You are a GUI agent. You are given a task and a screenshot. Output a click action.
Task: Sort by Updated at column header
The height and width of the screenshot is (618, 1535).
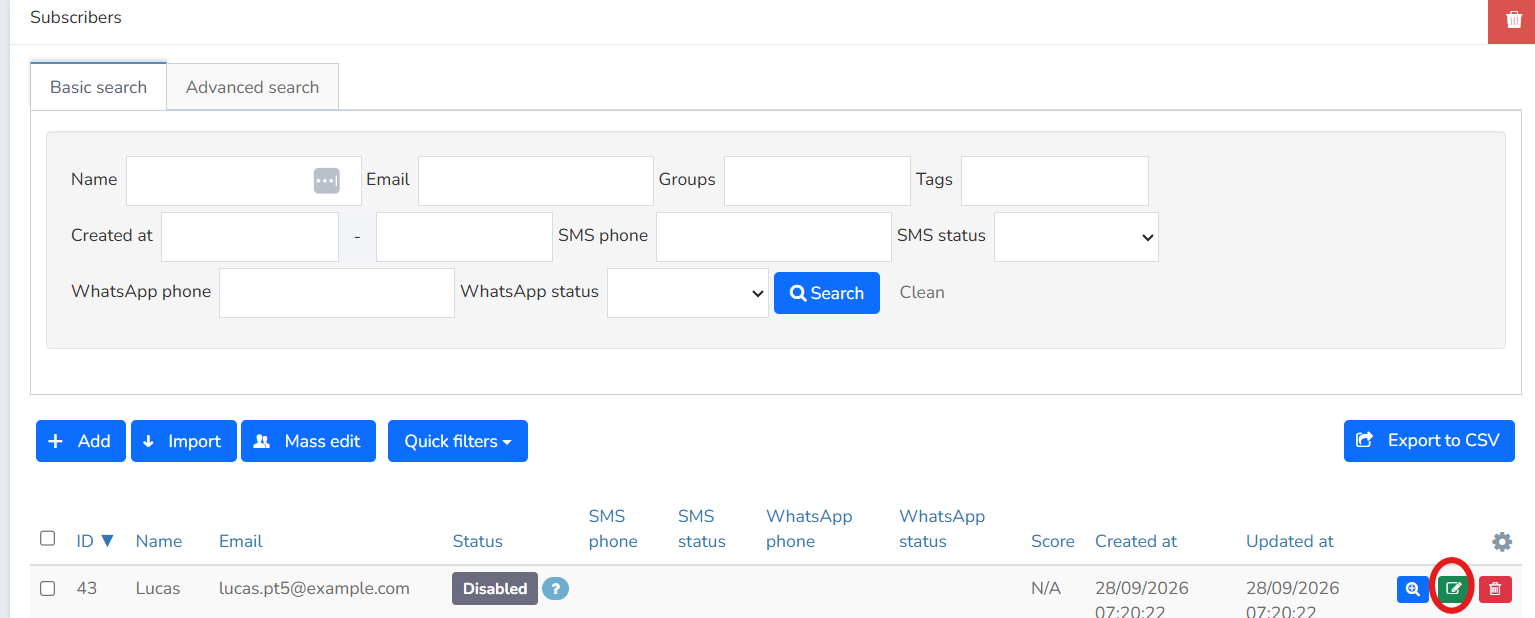coord(1290,541)
